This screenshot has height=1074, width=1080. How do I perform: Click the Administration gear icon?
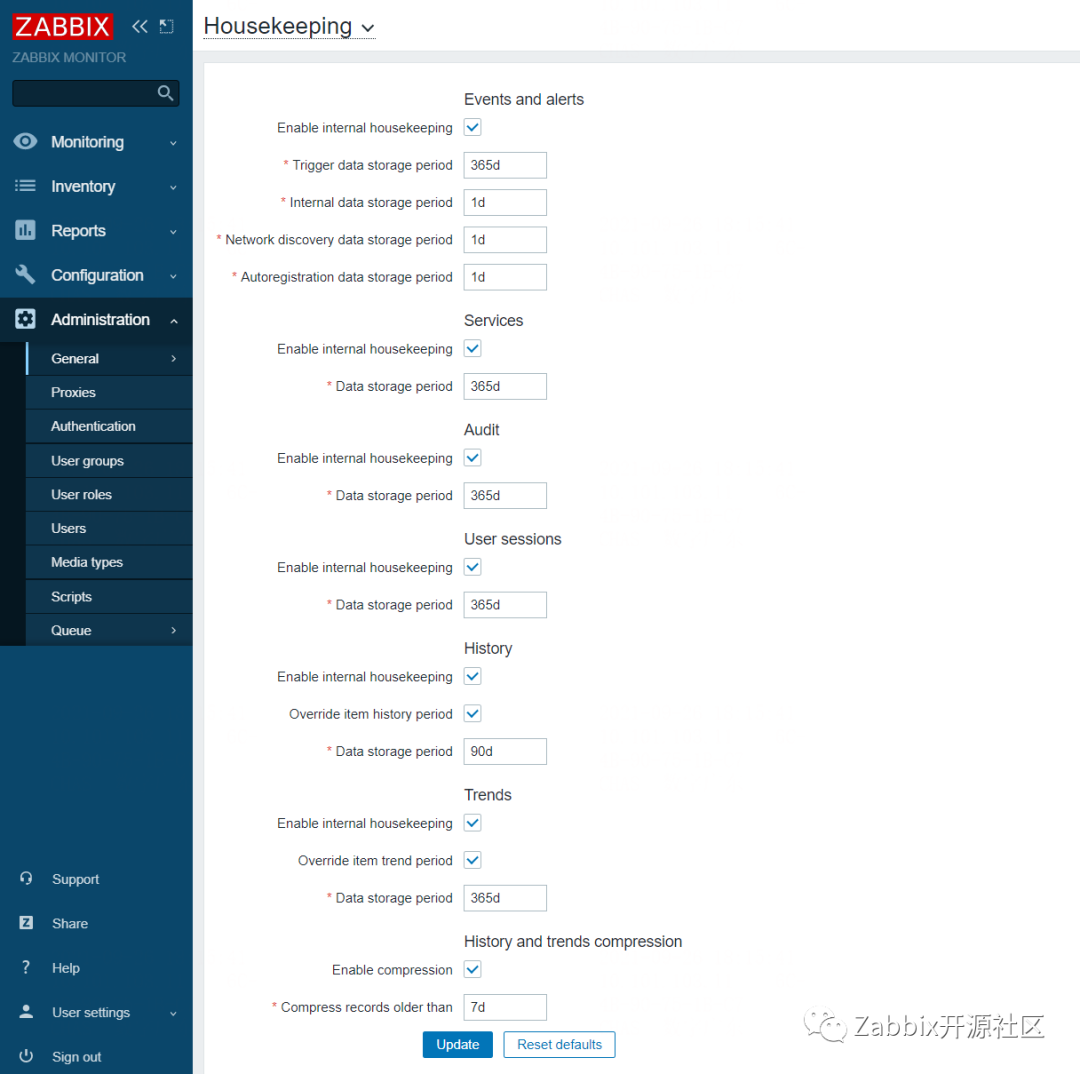(25, 319)
